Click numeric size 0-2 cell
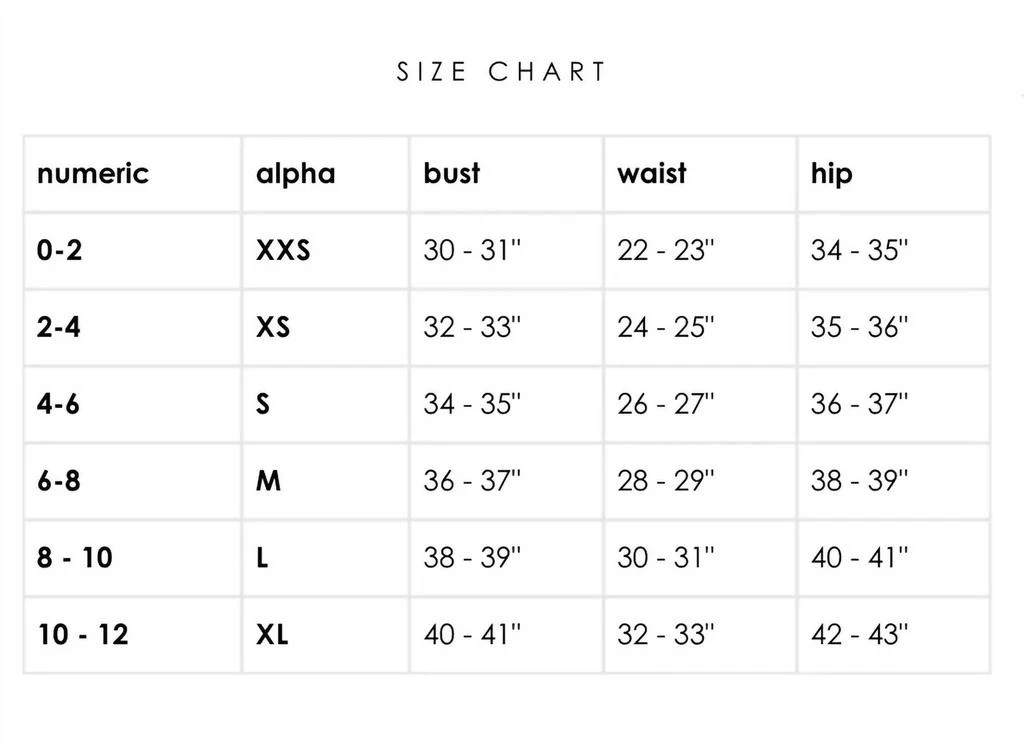Screen dimensions: 1024x750 [133, 251]
